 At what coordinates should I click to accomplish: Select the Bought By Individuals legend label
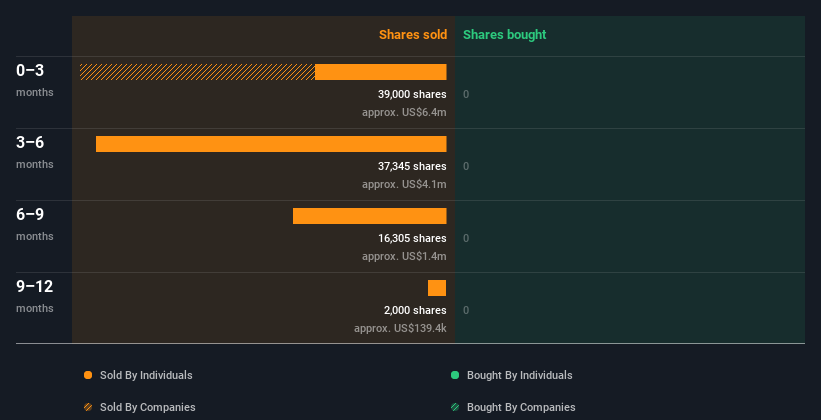[519, 375]
